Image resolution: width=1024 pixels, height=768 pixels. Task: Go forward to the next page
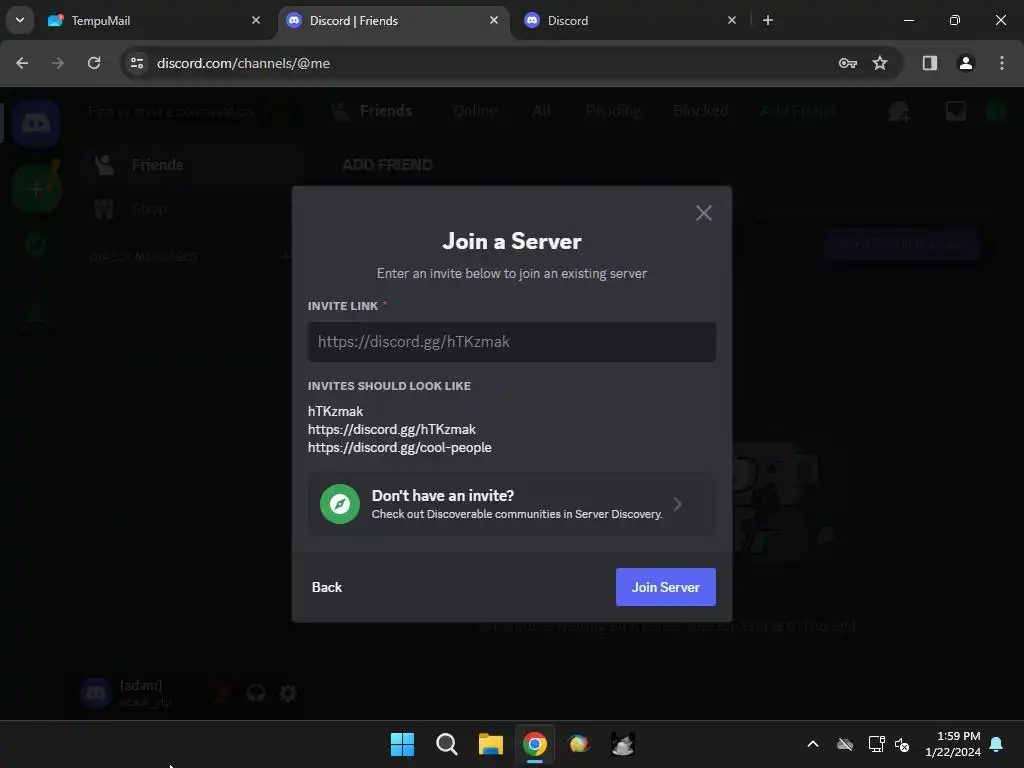coord(58,63)
